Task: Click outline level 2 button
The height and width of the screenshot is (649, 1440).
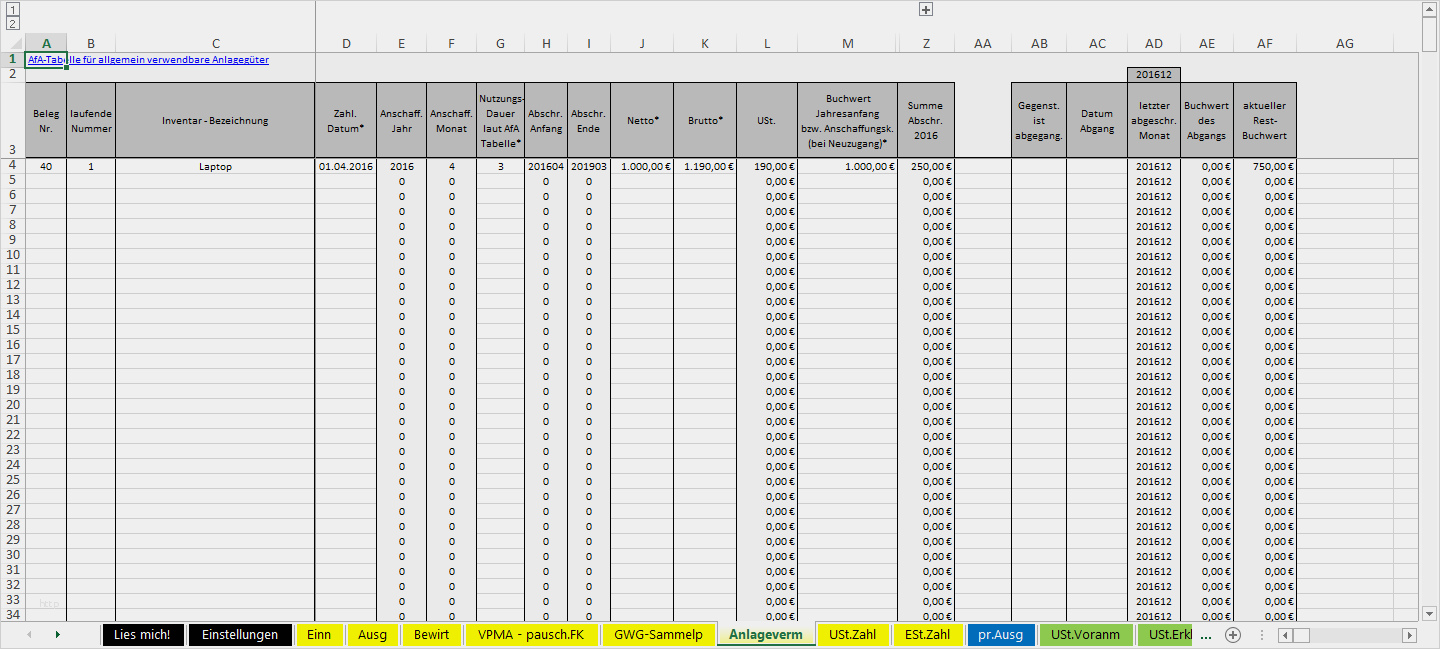Action: pos(12,23)
